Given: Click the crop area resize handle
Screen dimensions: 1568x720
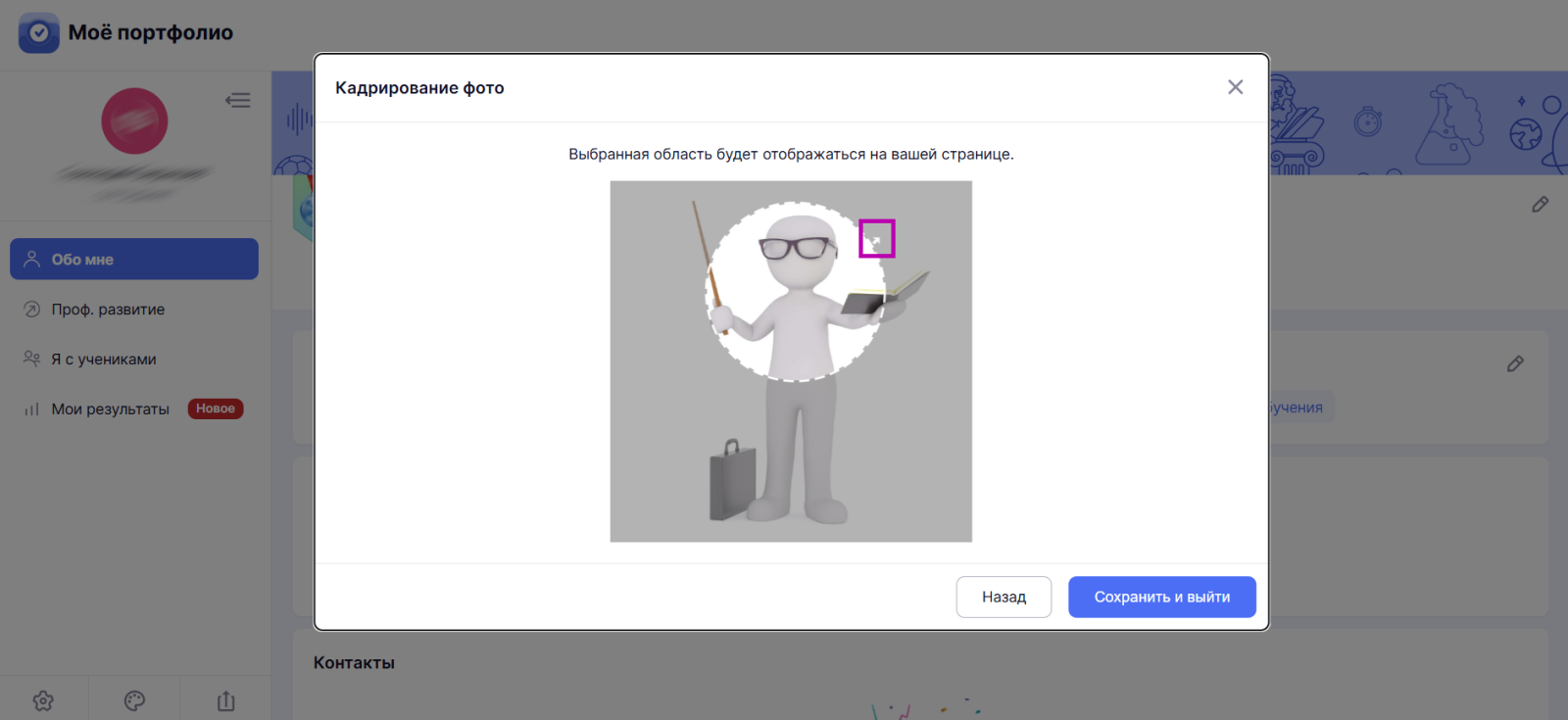Looking at the screenshot, I should point(876,238).
